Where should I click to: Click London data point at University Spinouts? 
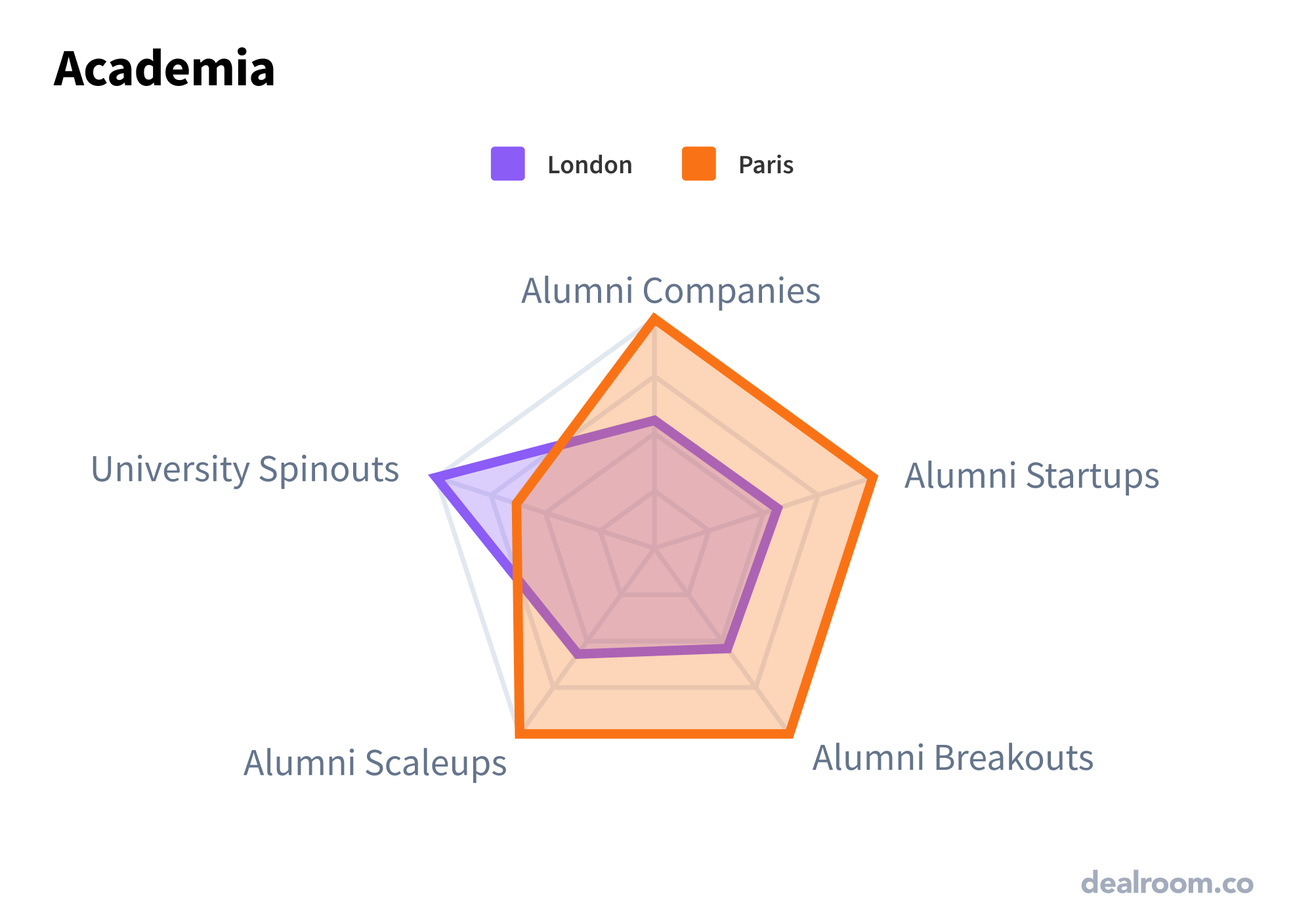tap(436, 477)
